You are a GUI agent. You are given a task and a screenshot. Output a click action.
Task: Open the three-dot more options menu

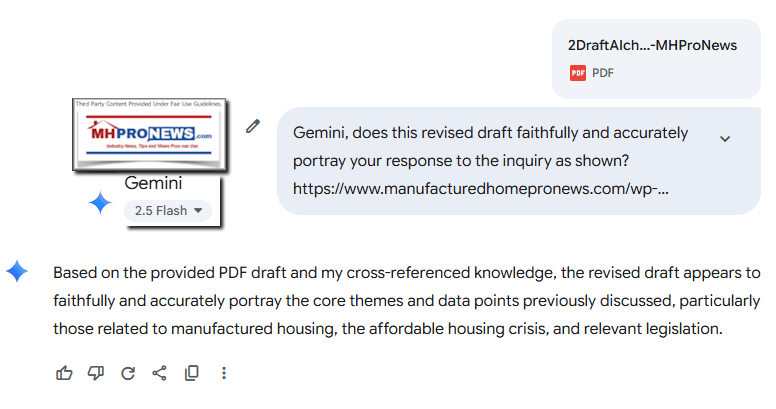pos(224,373)
